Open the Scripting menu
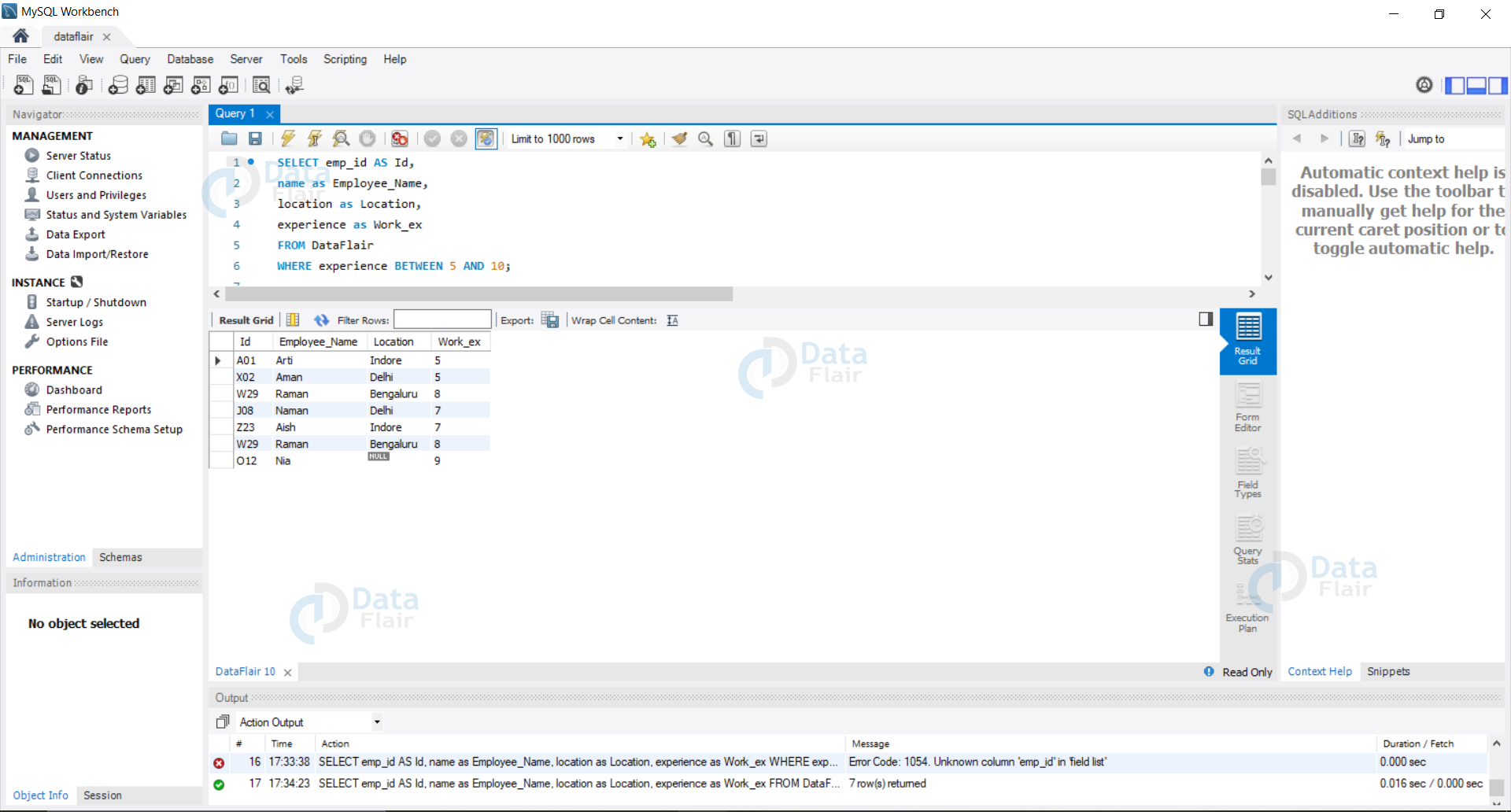The width and height of the screenshot is (1511, 812). pyautogui.click(x=345, y=59)
